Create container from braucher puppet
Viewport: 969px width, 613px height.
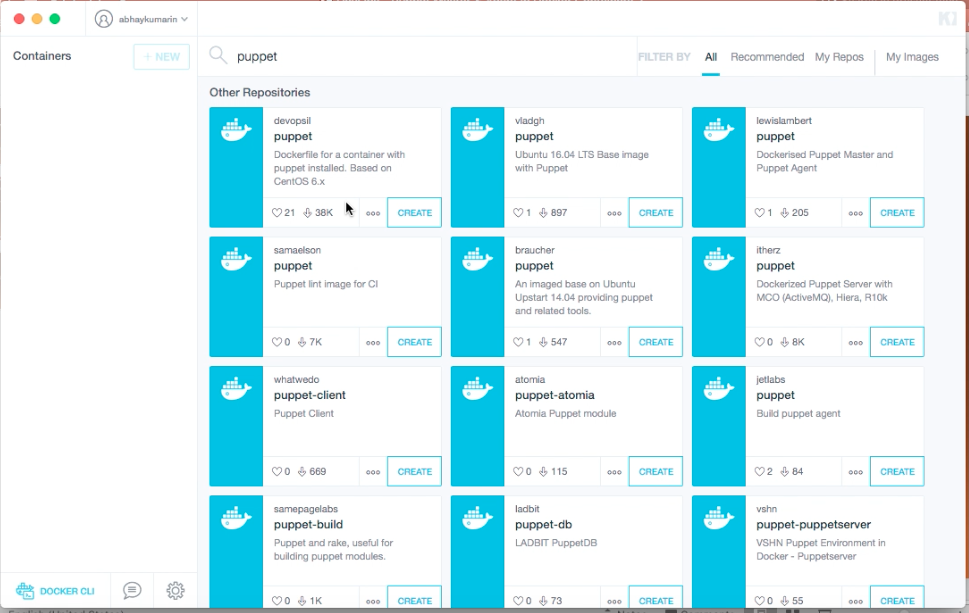click(x=656, y=342)
